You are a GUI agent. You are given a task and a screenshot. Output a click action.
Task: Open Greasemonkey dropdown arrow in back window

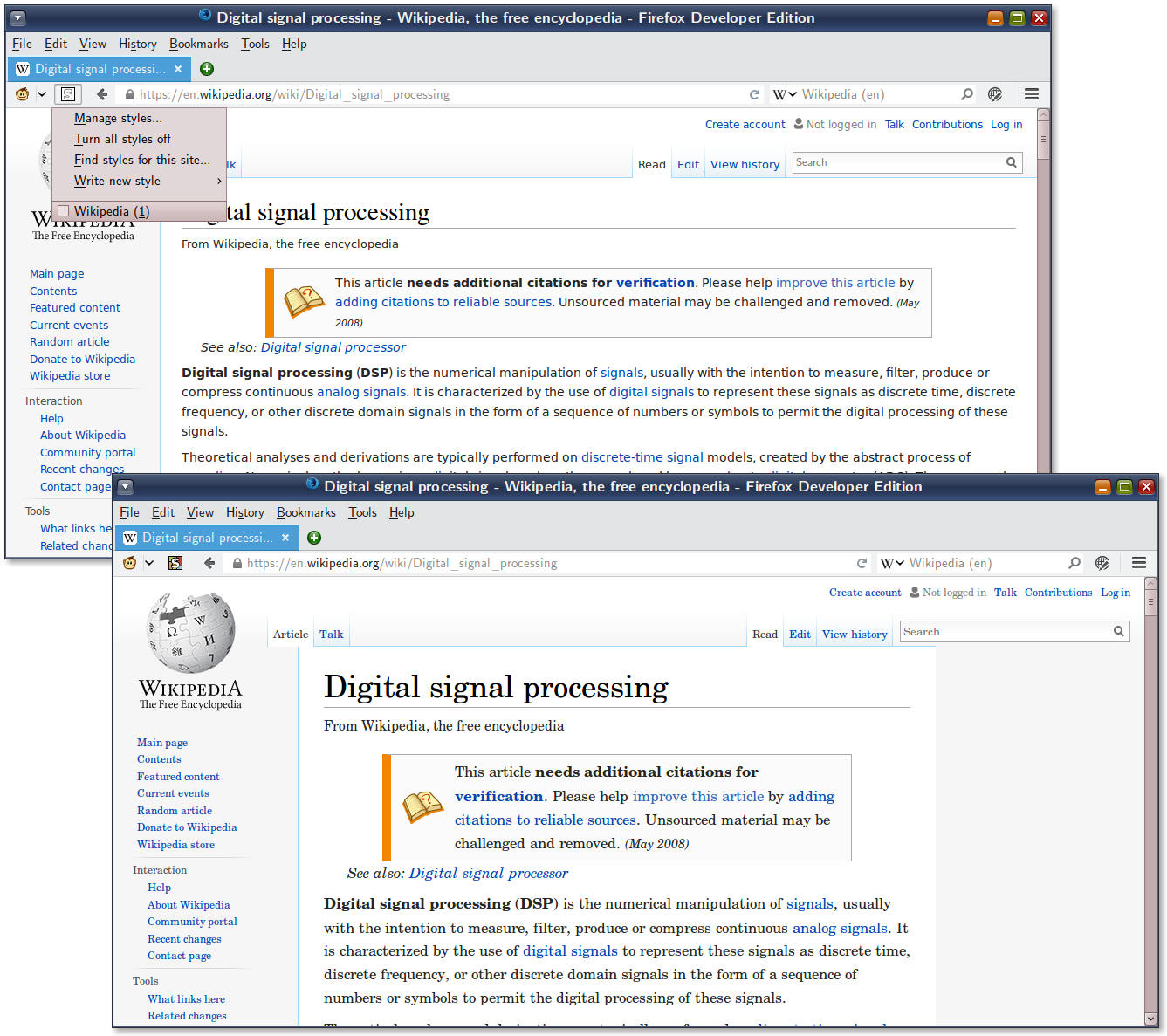(x=41, y=94)
